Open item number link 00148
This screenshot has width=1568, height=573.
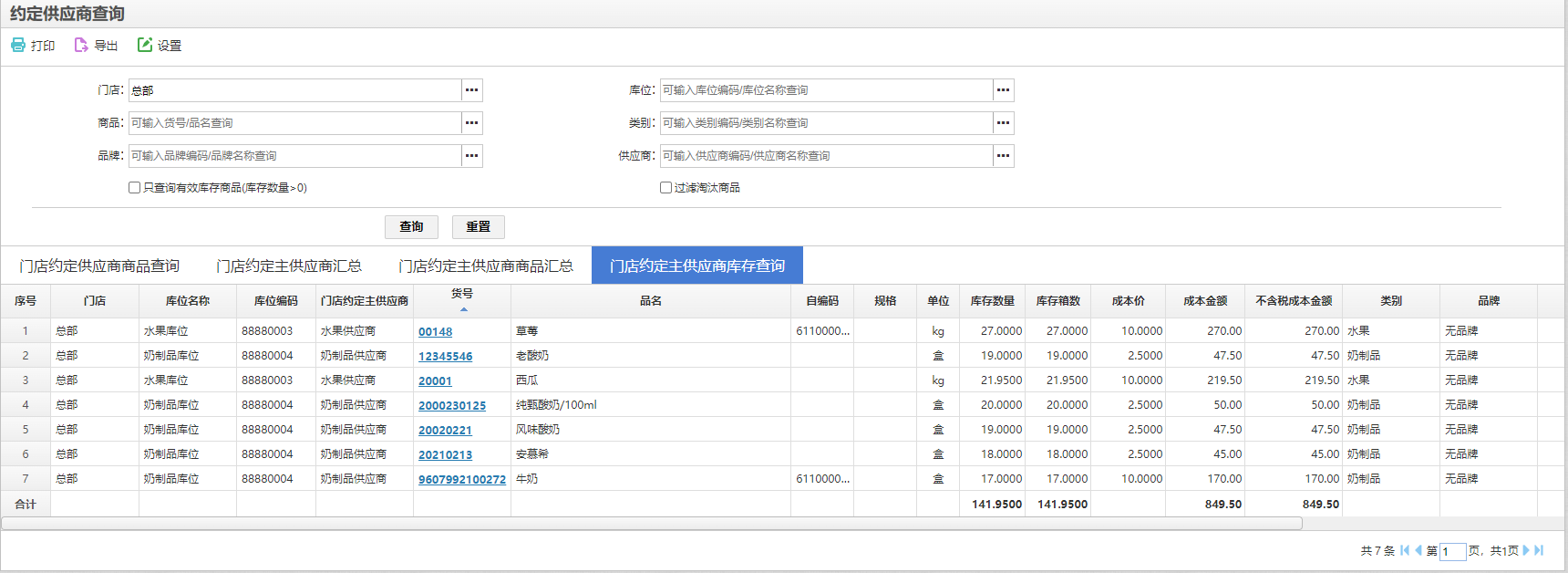435,331
